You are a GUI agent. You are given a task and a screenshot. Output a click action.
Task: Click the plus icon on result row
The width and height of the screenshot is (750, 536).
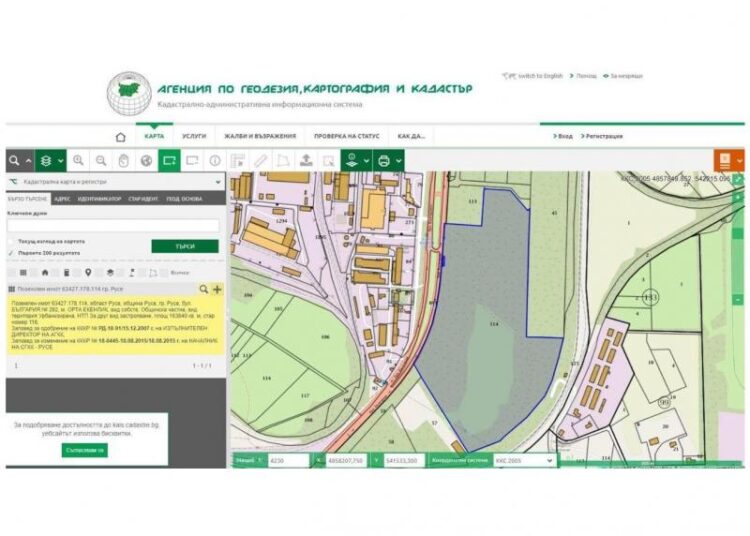click(217, 289)
